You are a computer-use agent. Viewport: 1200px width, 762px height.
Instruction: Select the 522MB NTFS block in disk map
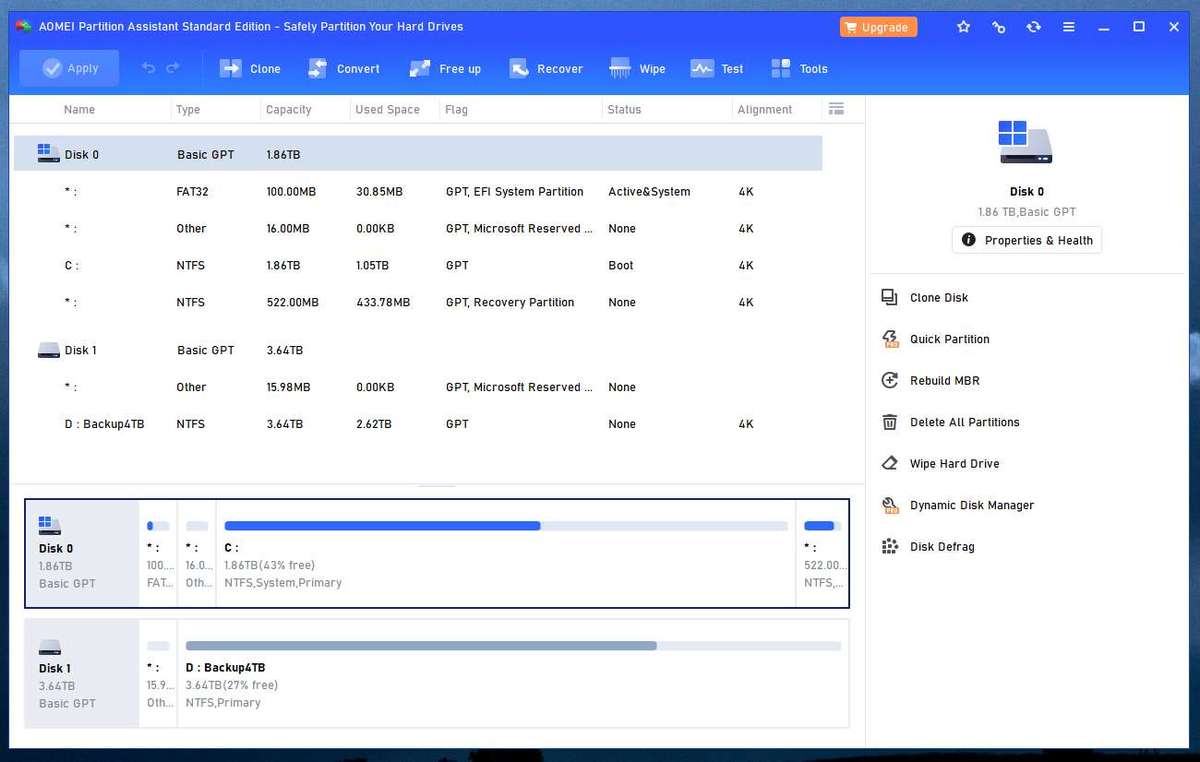pos(822,553)
